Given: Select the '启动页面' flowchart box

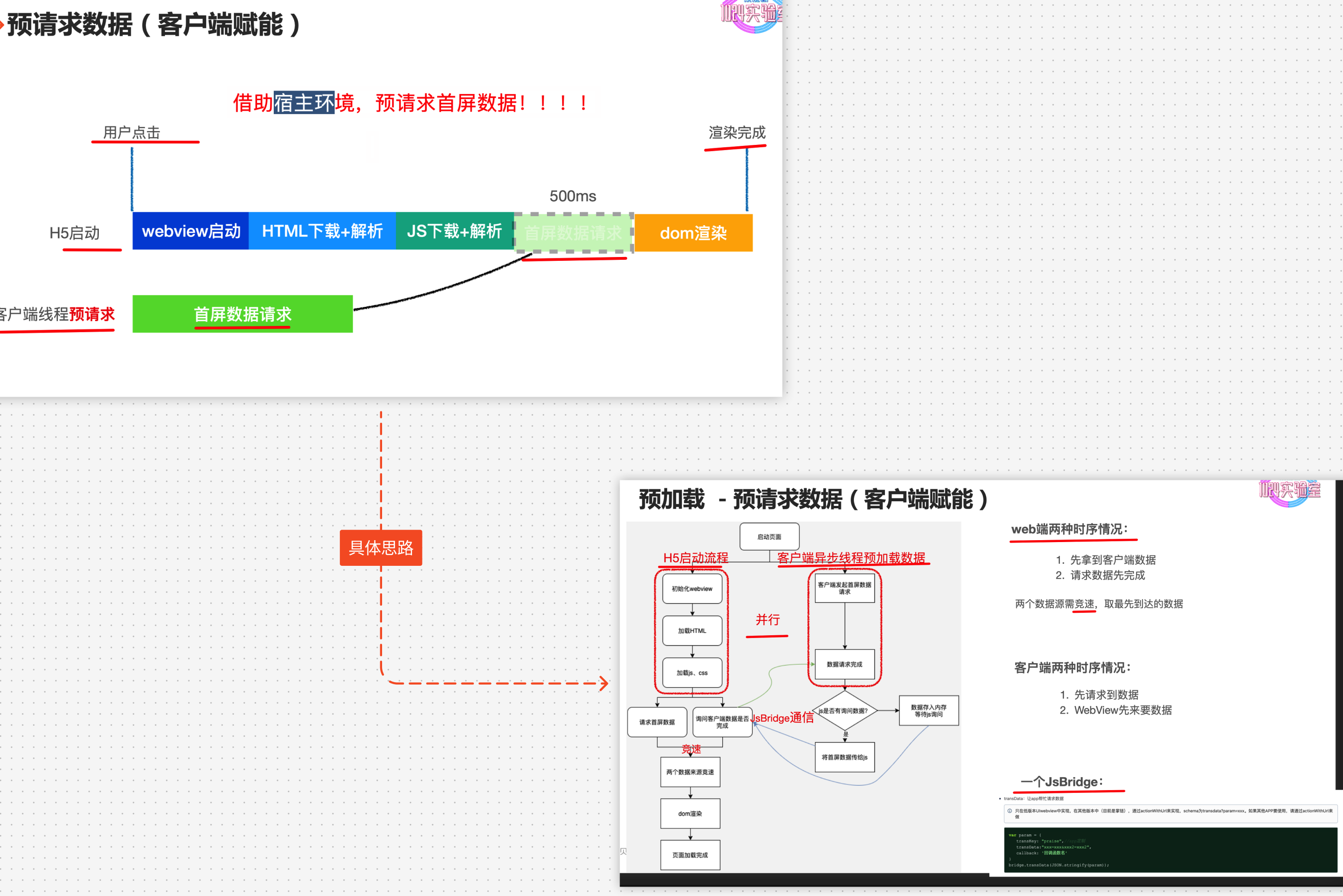Looking at the screenshot, I should coord(769,536).
